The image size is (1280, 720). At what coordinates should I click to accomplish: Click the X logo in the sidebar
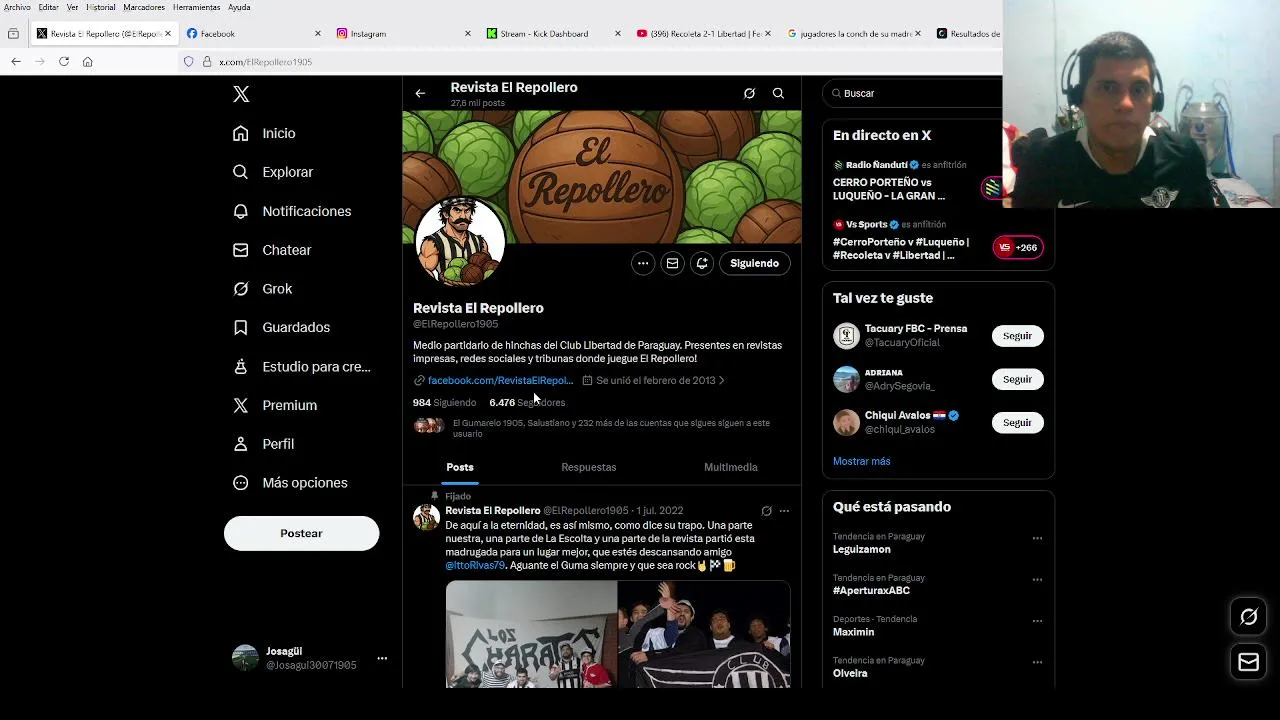click(241, 94)
